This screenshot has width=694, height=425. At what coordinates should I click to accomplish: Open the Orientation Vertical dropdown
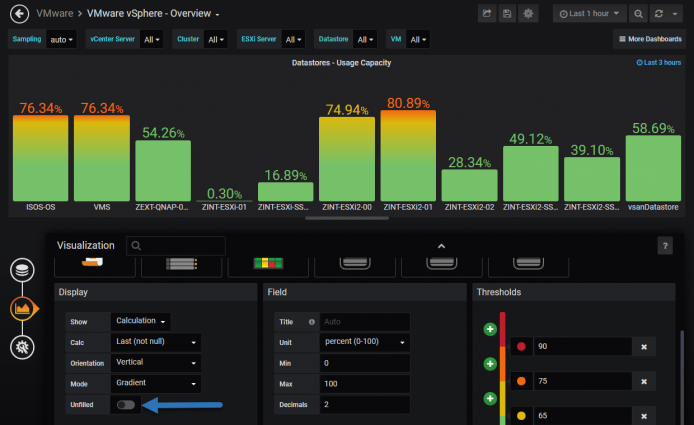(156, 363)
